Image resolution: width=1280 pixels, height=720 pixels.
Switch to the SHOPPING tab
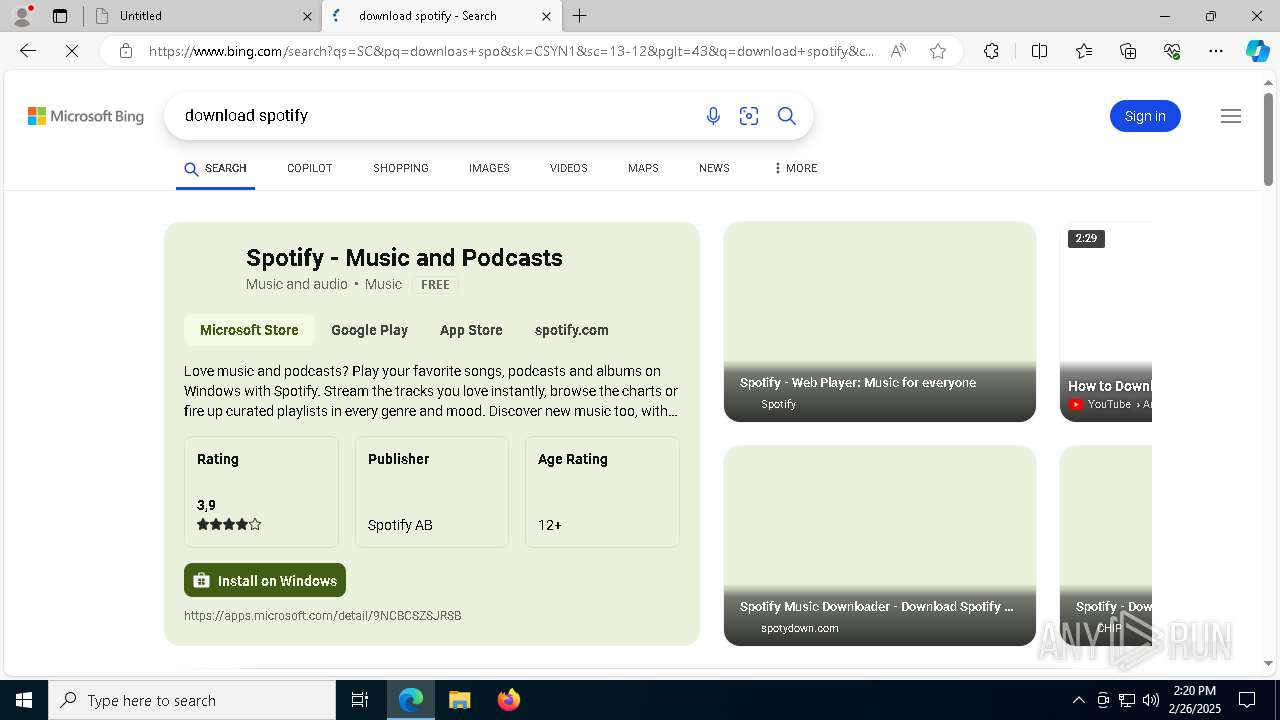coord(401,168)
